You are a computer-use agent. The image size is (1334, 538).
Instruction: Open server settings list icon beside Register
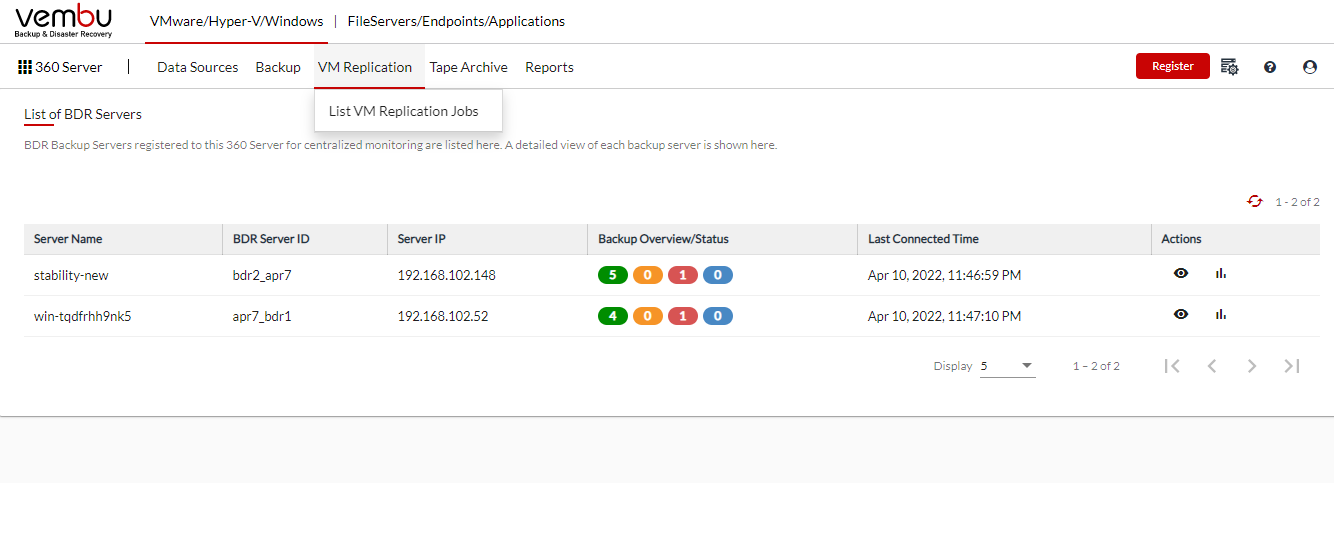coord(1230,67)
